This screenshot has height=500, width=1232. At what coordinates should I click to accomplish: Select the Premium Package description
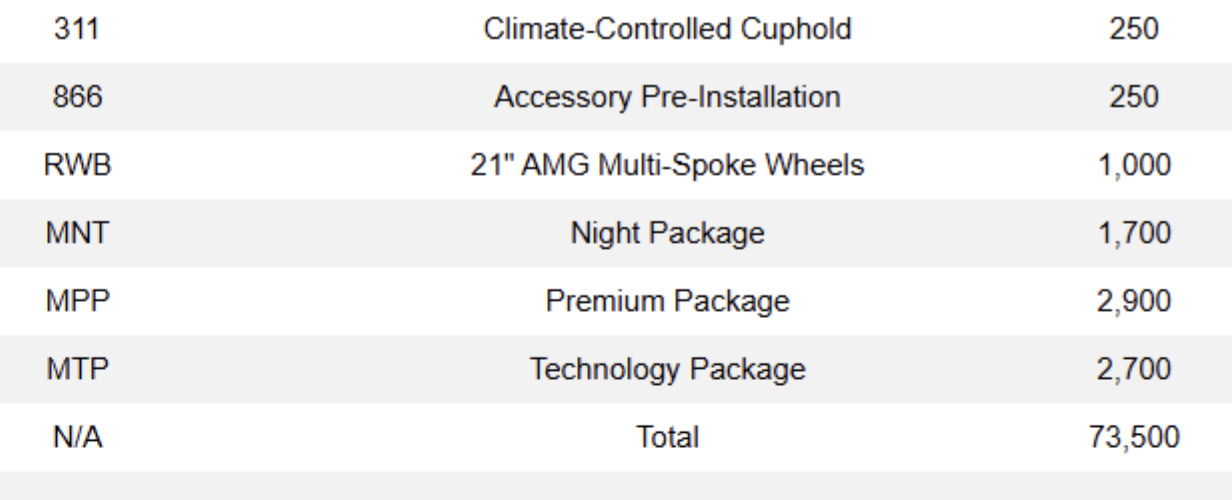[x=667, y=301]
